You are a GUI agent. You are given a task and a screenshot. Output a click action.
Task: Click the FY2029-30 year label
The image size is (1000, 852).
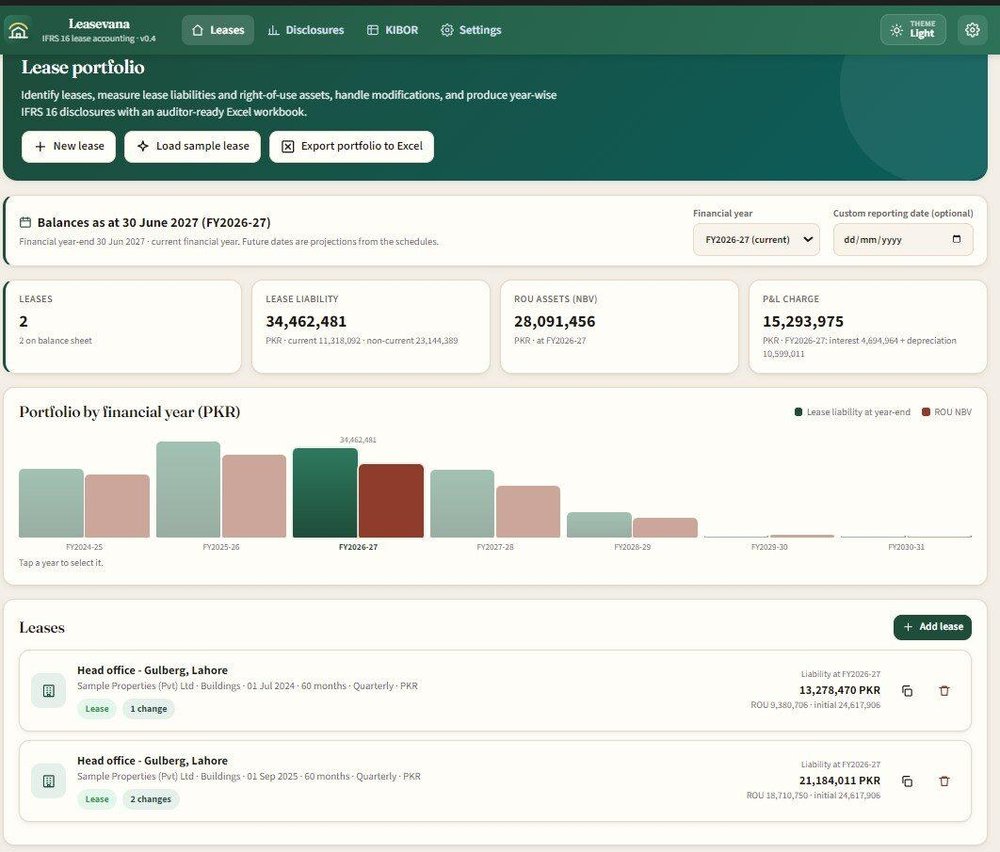[769, 547]
